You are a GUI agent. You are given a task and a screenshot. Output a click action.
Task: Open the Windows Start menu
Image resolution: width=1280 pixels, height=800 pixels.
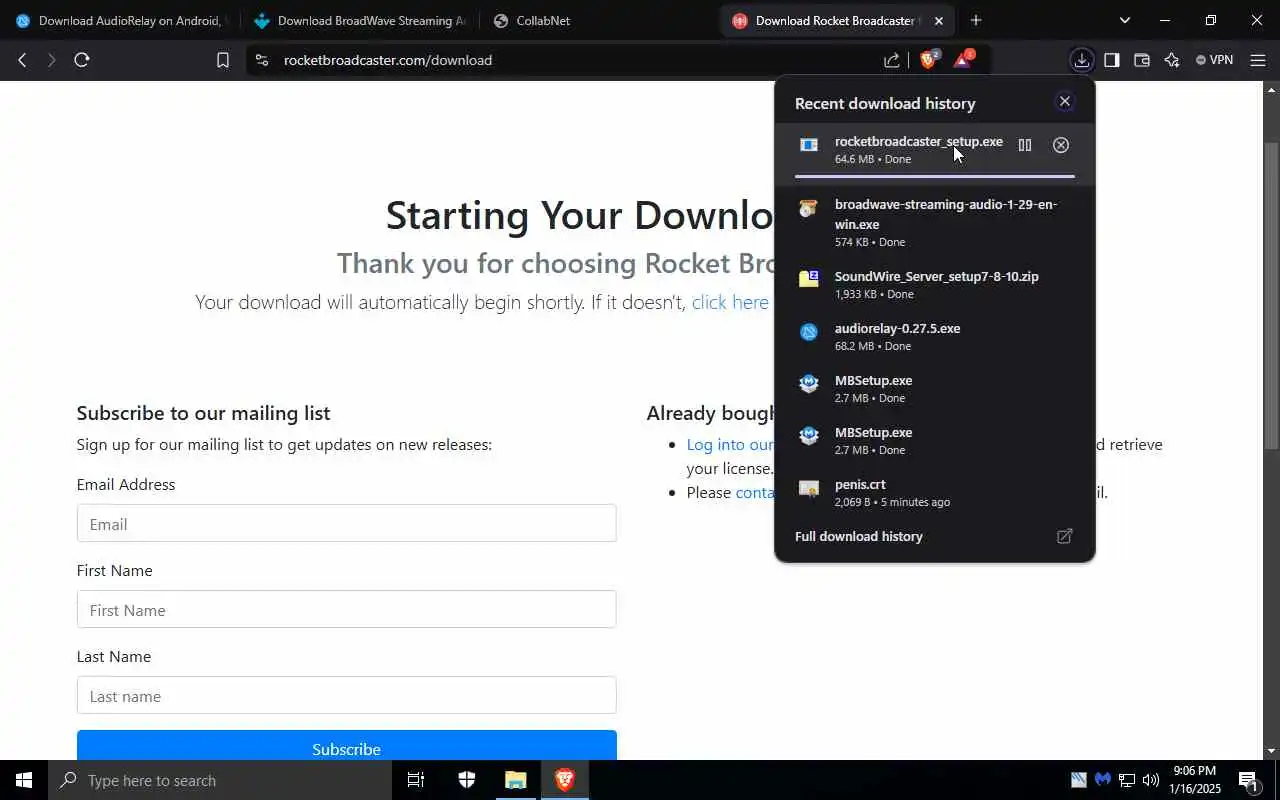point(24,780)
